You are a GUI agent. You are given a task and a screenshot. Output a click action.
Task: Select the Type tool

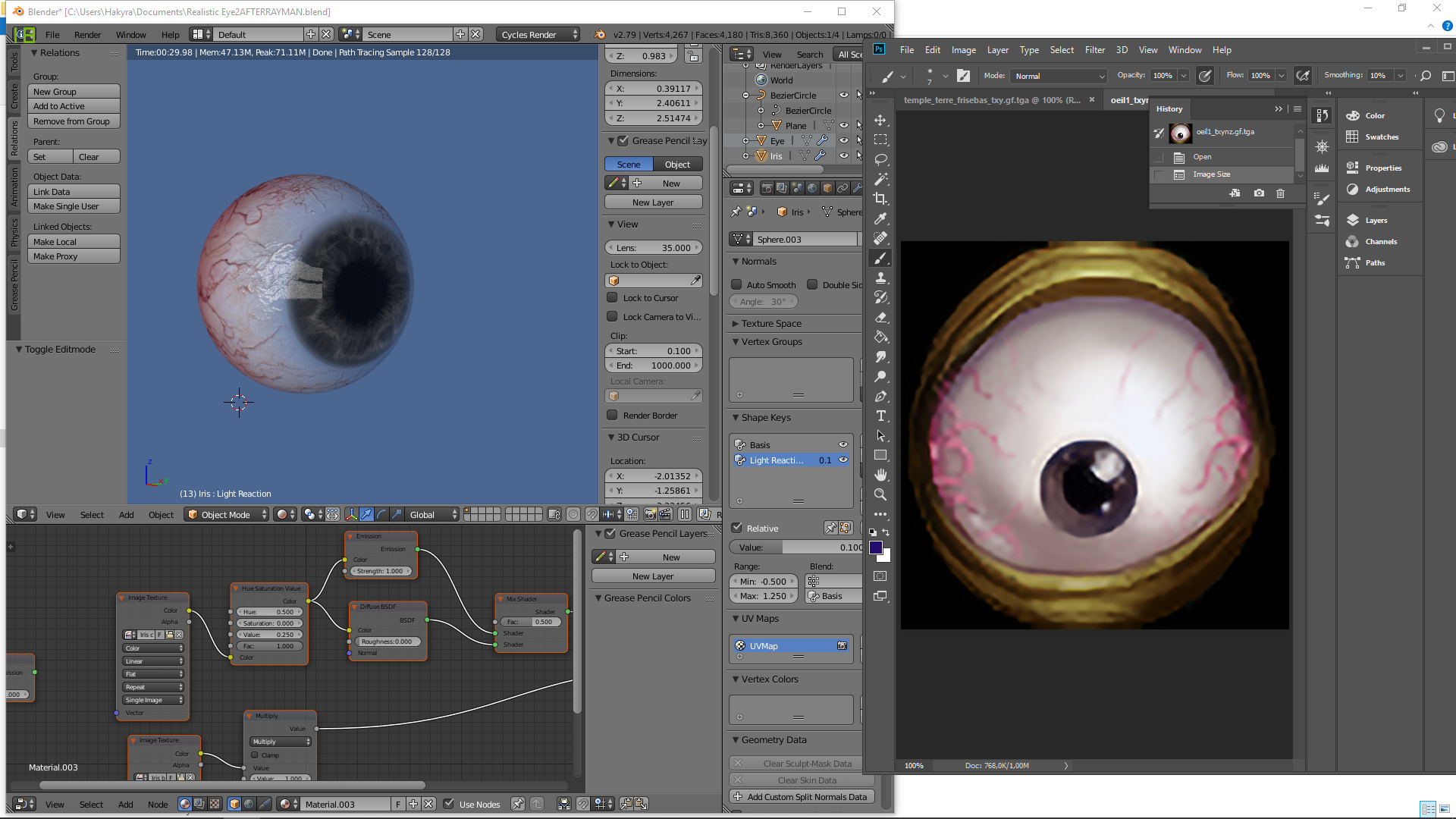880,416
